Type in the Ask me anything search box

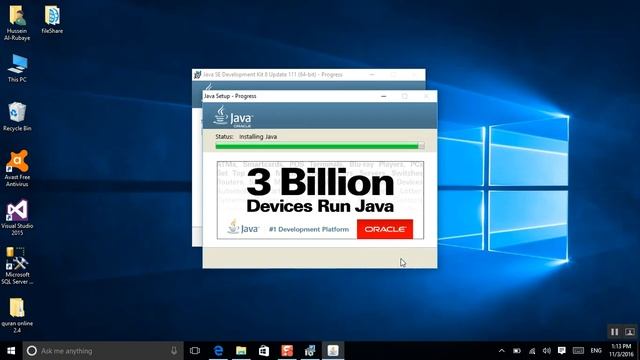(102, 351)
